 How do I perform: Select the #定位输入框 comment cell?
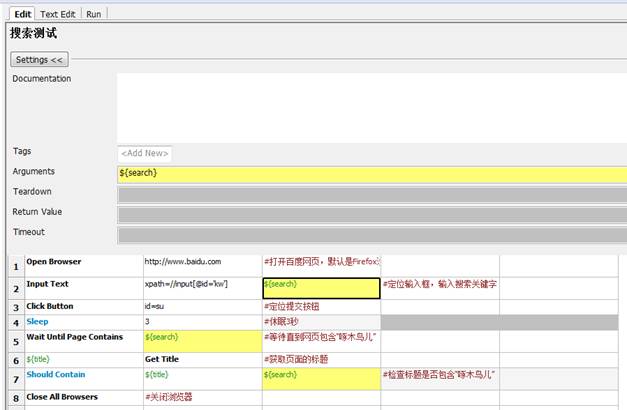(440, 288)
